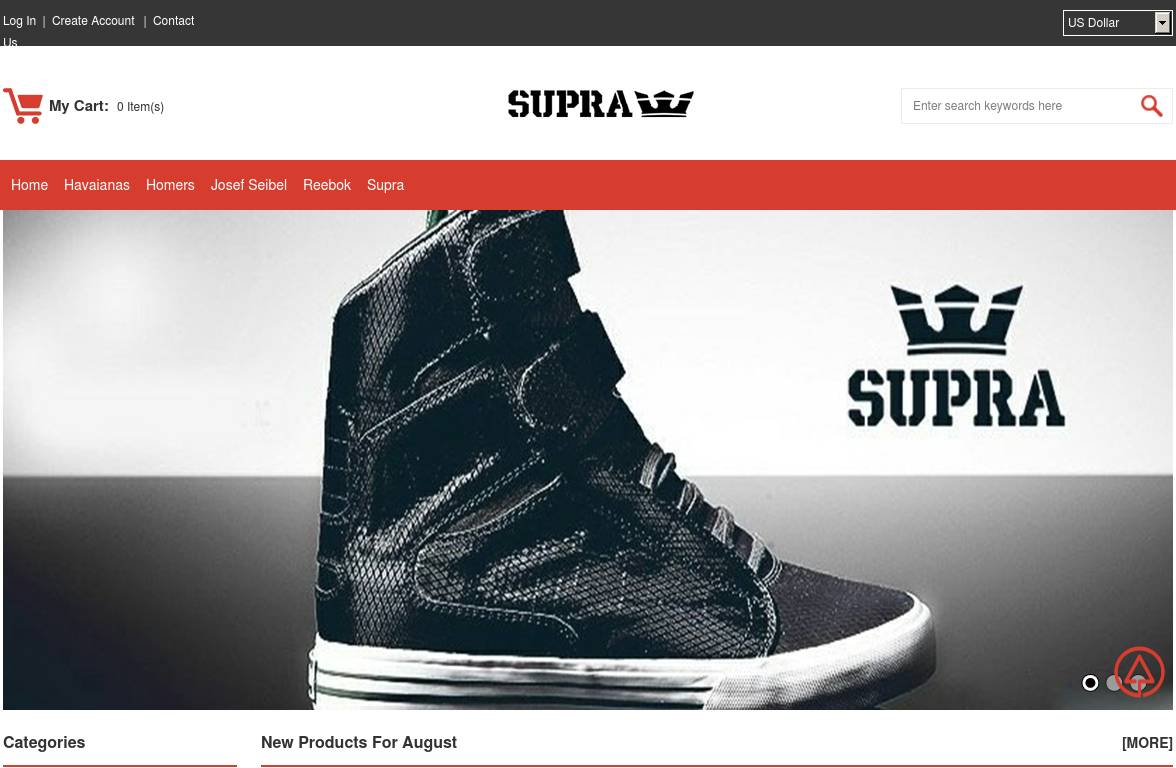Open the Havaianas category menu
Screen dimensions: 1176x768
[x=97, y=185]
